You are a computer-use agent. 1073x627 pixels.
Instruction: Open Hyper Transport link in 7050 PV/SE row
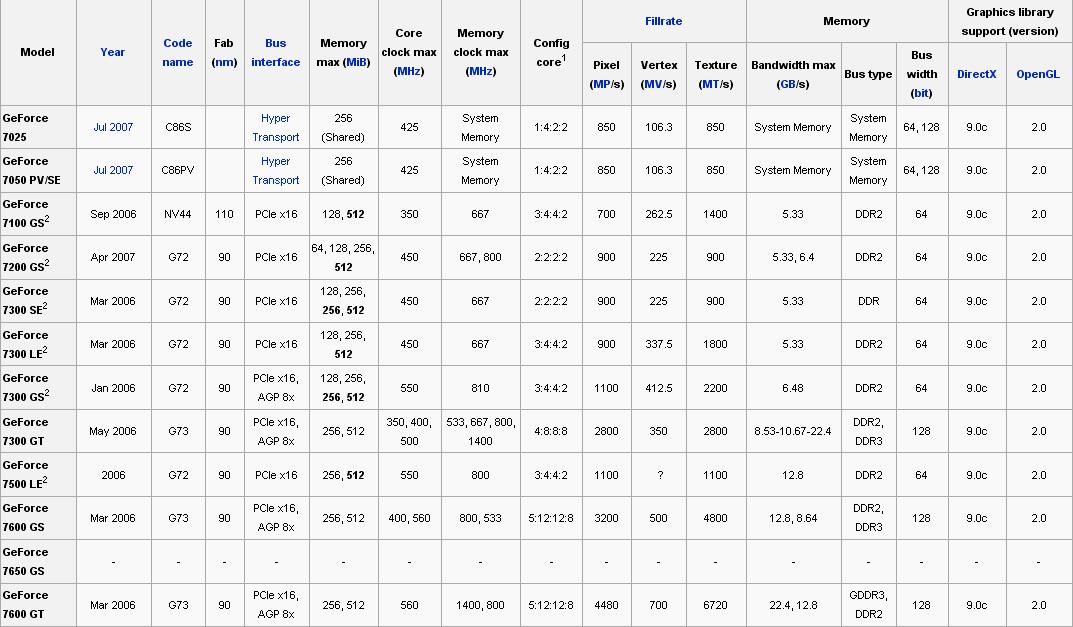click(x=275, y=170)
